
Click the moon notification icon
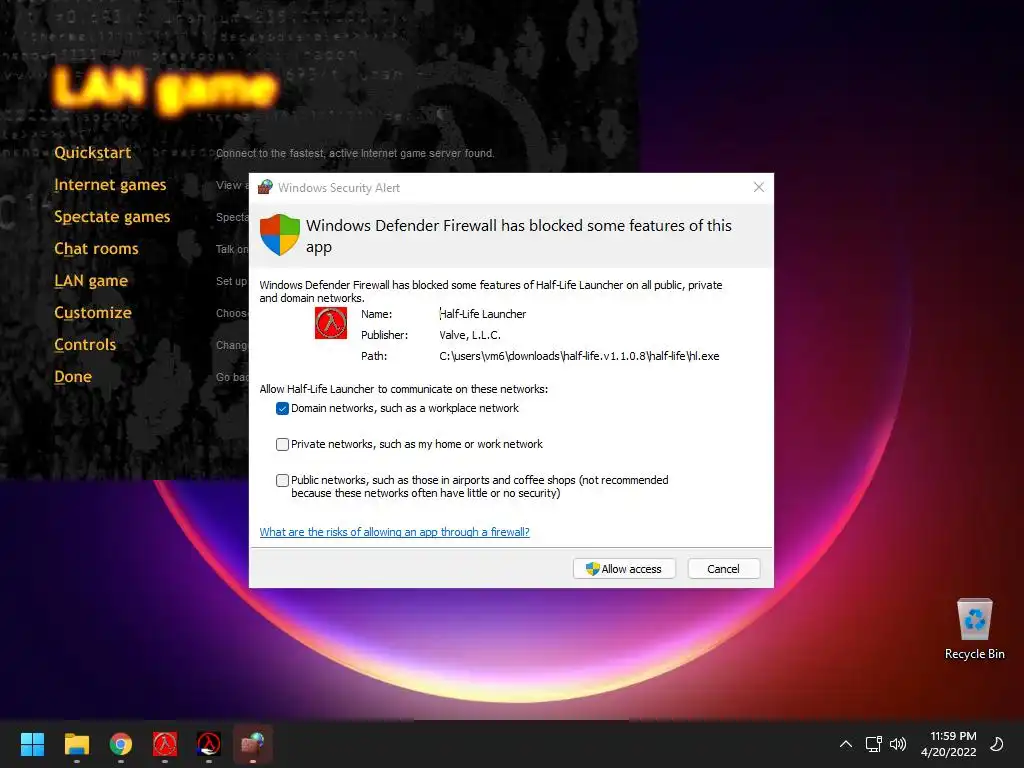pyautogui.click(x=997, y=744)
